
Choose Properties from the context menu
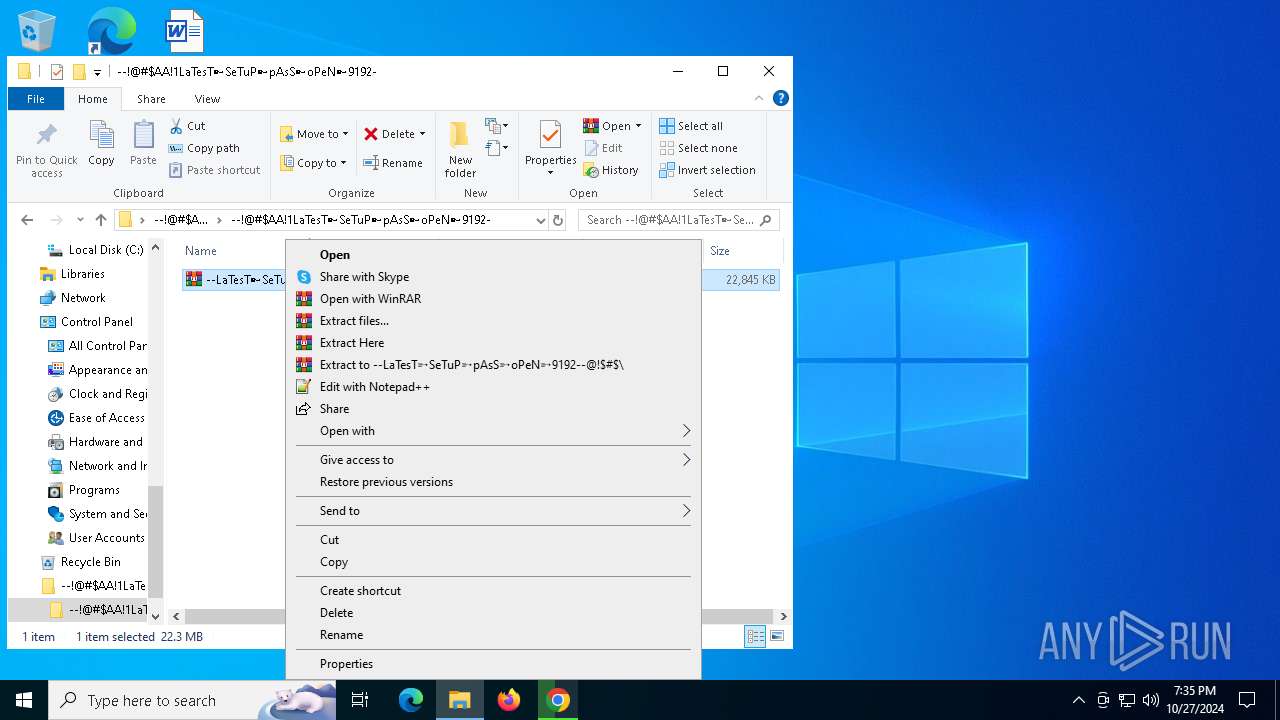pyautogui.click(x=493, y=664)
